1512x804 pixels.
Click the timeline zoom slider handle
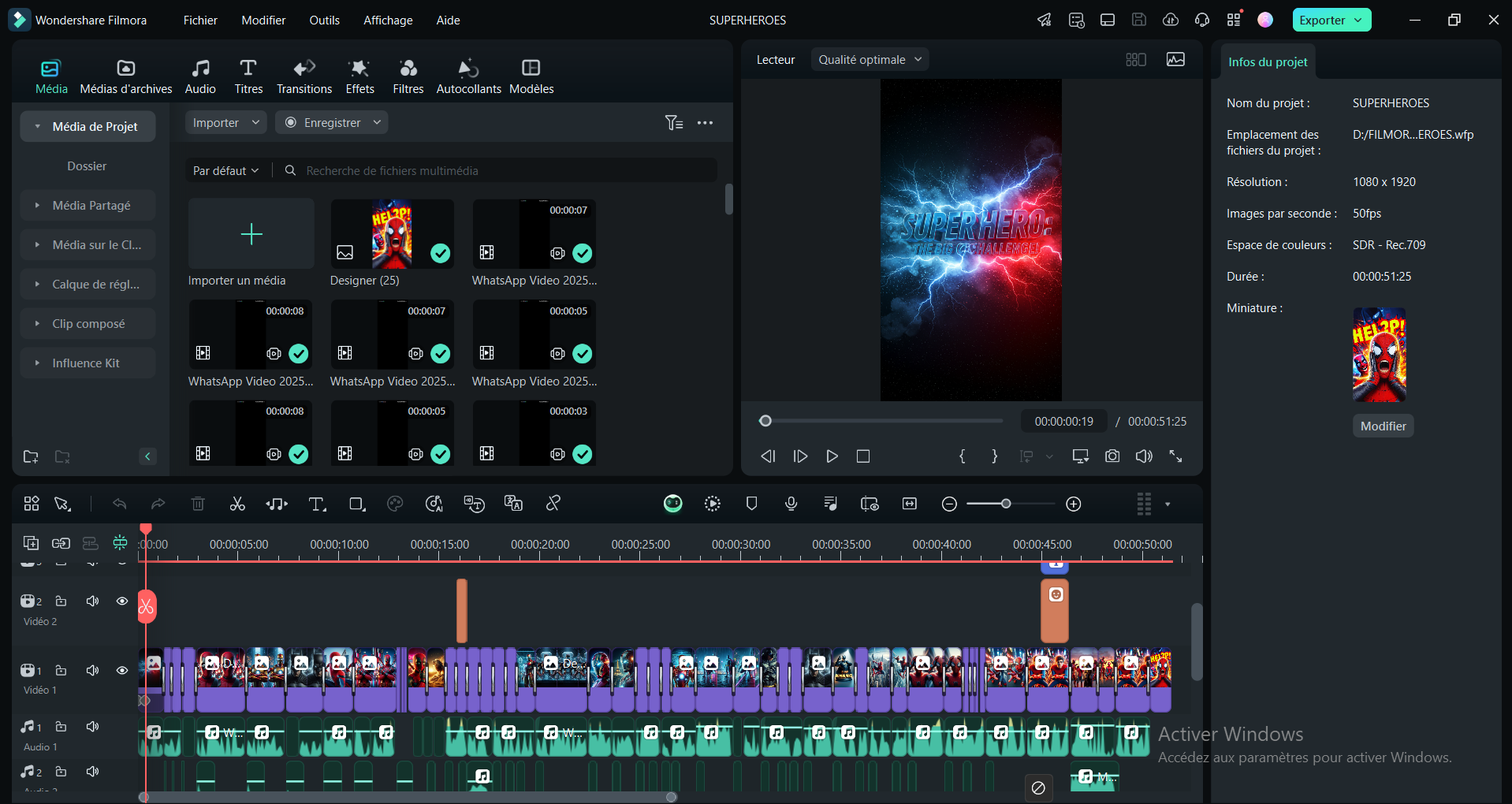pyautogui.click(x=1006, y=504)
